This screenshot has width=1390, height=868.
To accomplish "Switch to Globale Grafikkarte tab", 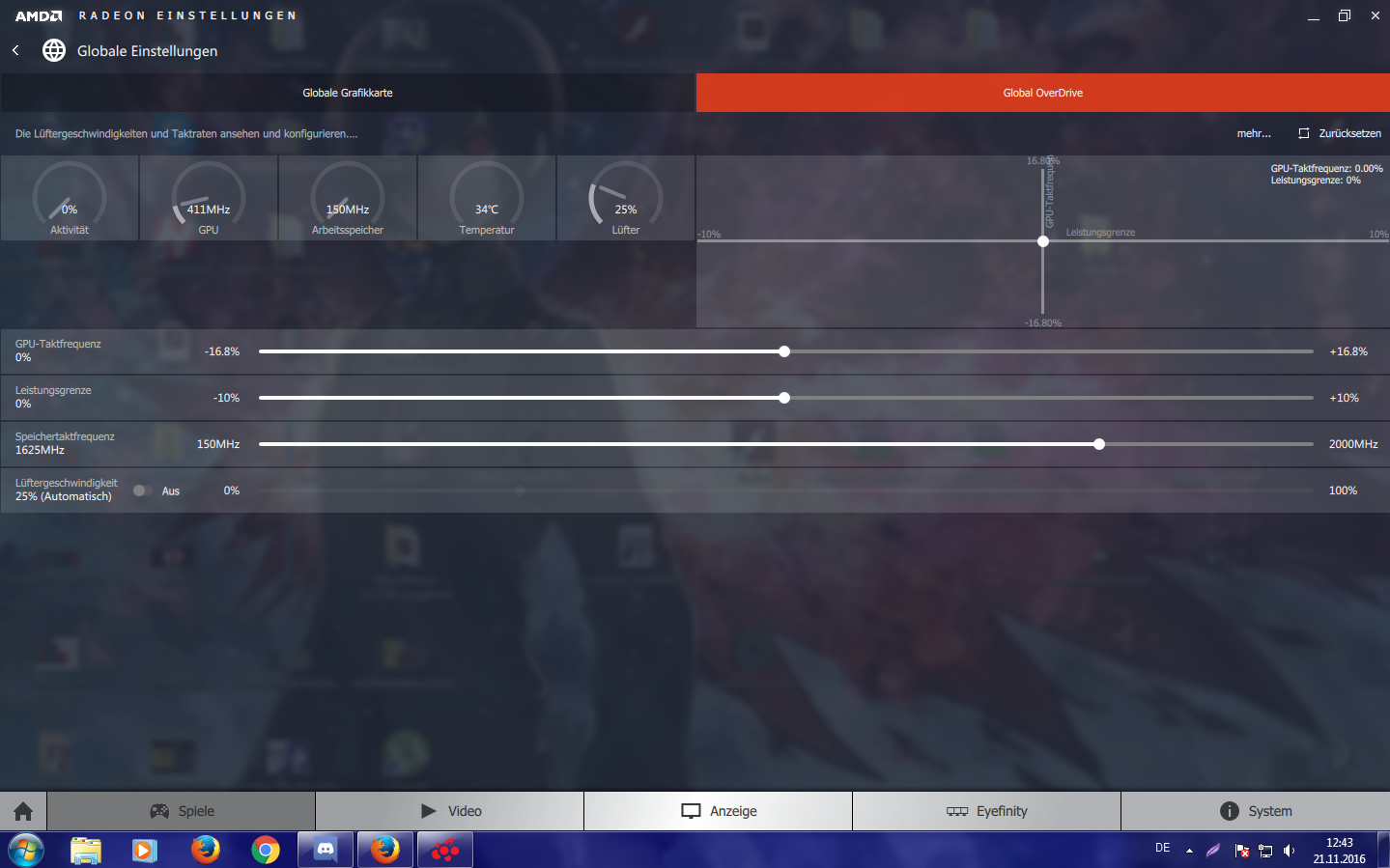I will [x=348, y=93].
